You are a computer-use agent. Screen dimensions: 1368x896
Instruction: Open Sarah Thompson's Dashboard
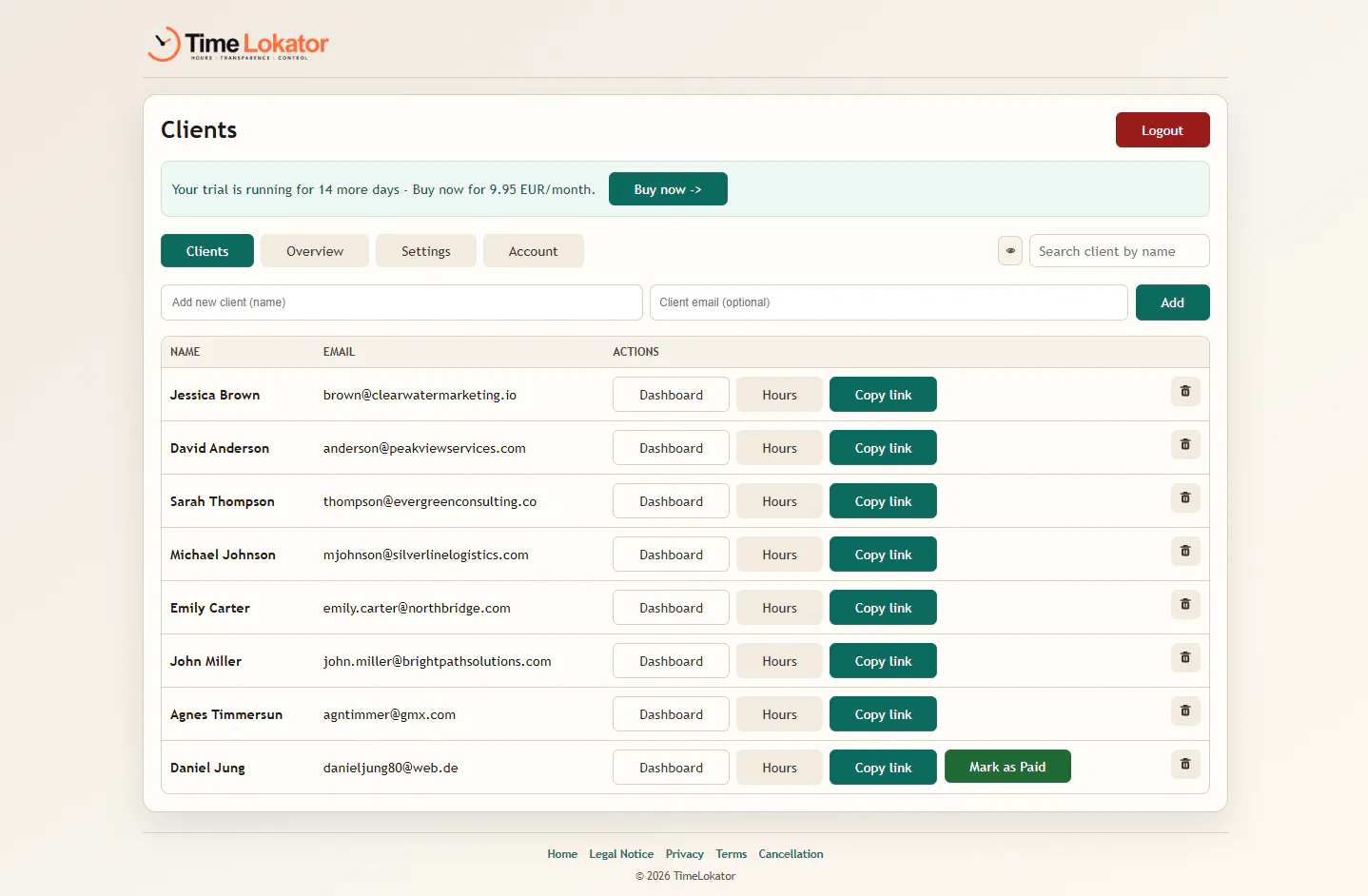point(671,501)
